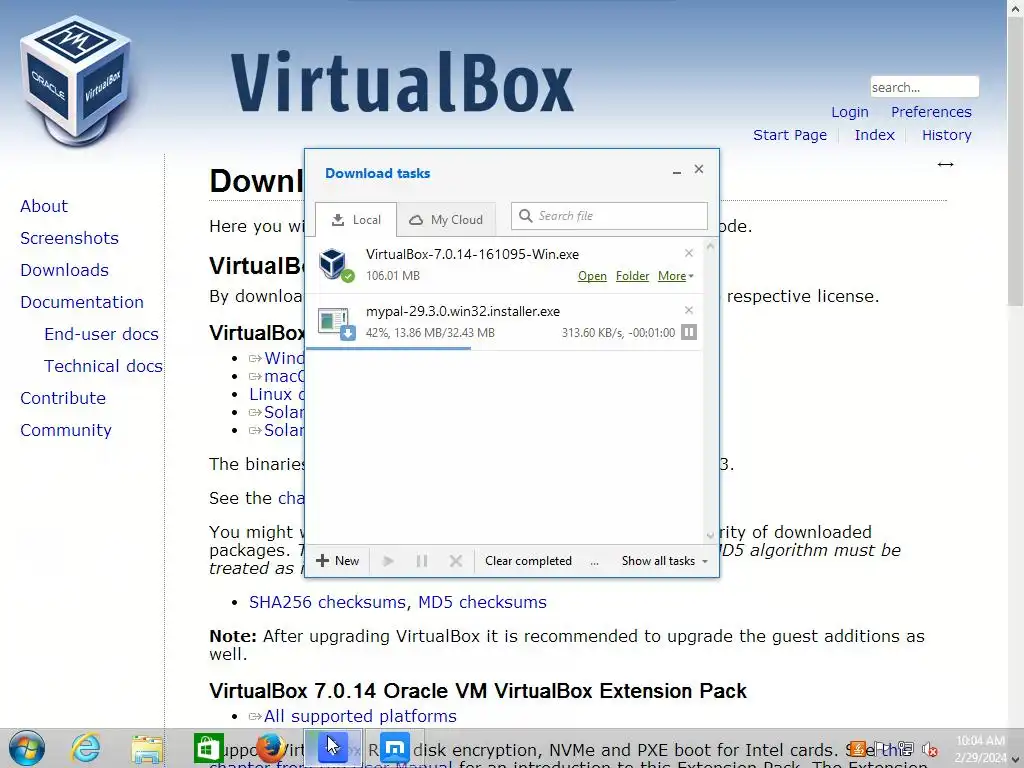Screen dimensions: 1024x768
Task: Minimize the Download tasks dialog
Action: (677, 170)
